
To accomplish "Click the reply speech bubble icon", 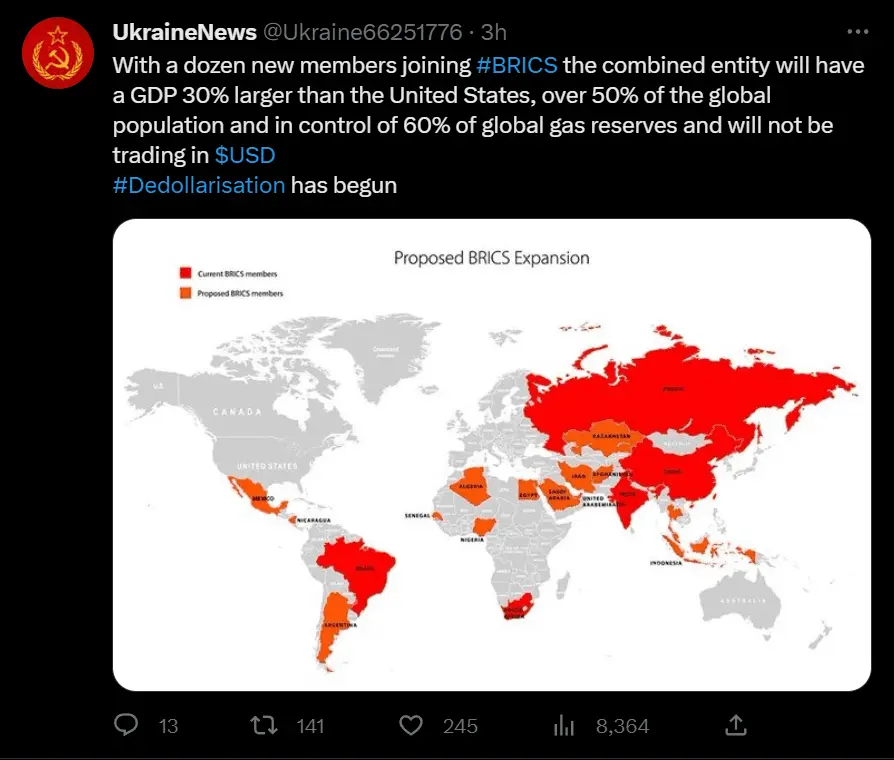I will [125, 725].
